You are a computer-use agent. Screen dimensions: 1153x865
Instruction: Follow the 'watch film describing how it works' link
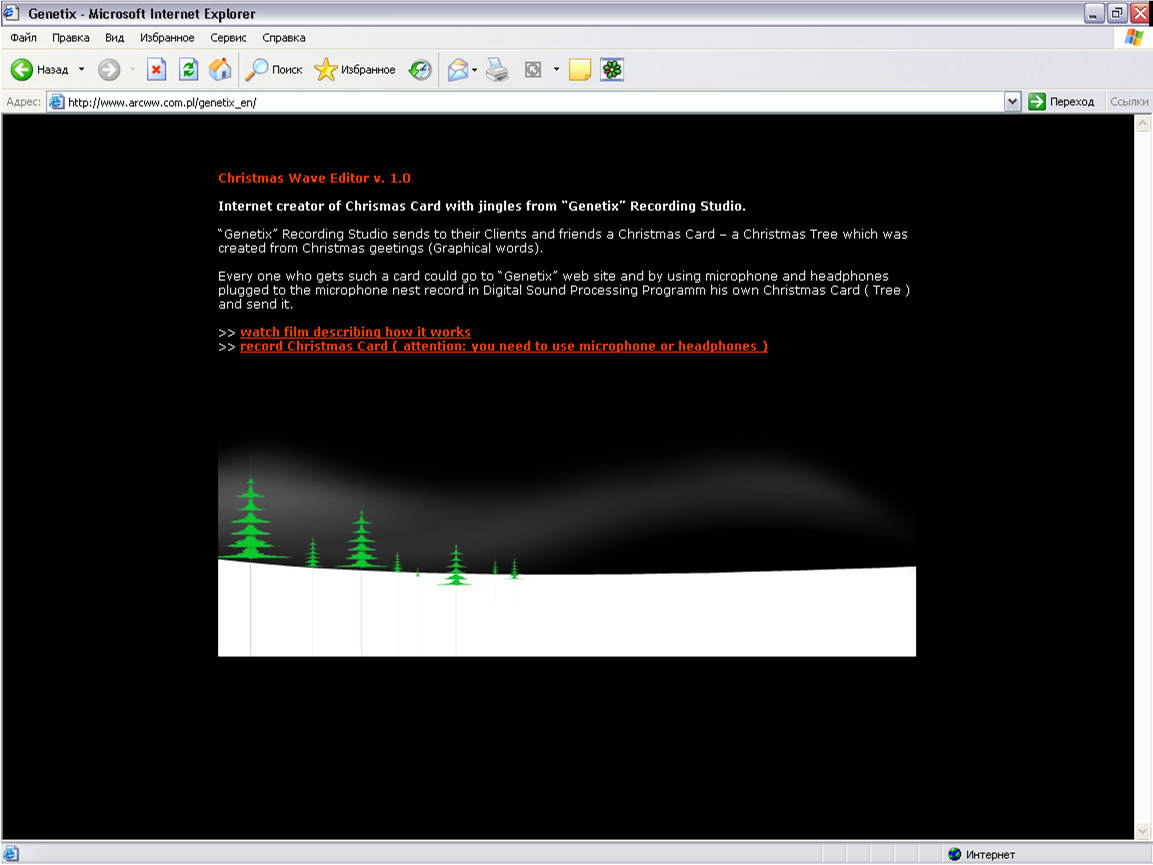click(355, 332)
